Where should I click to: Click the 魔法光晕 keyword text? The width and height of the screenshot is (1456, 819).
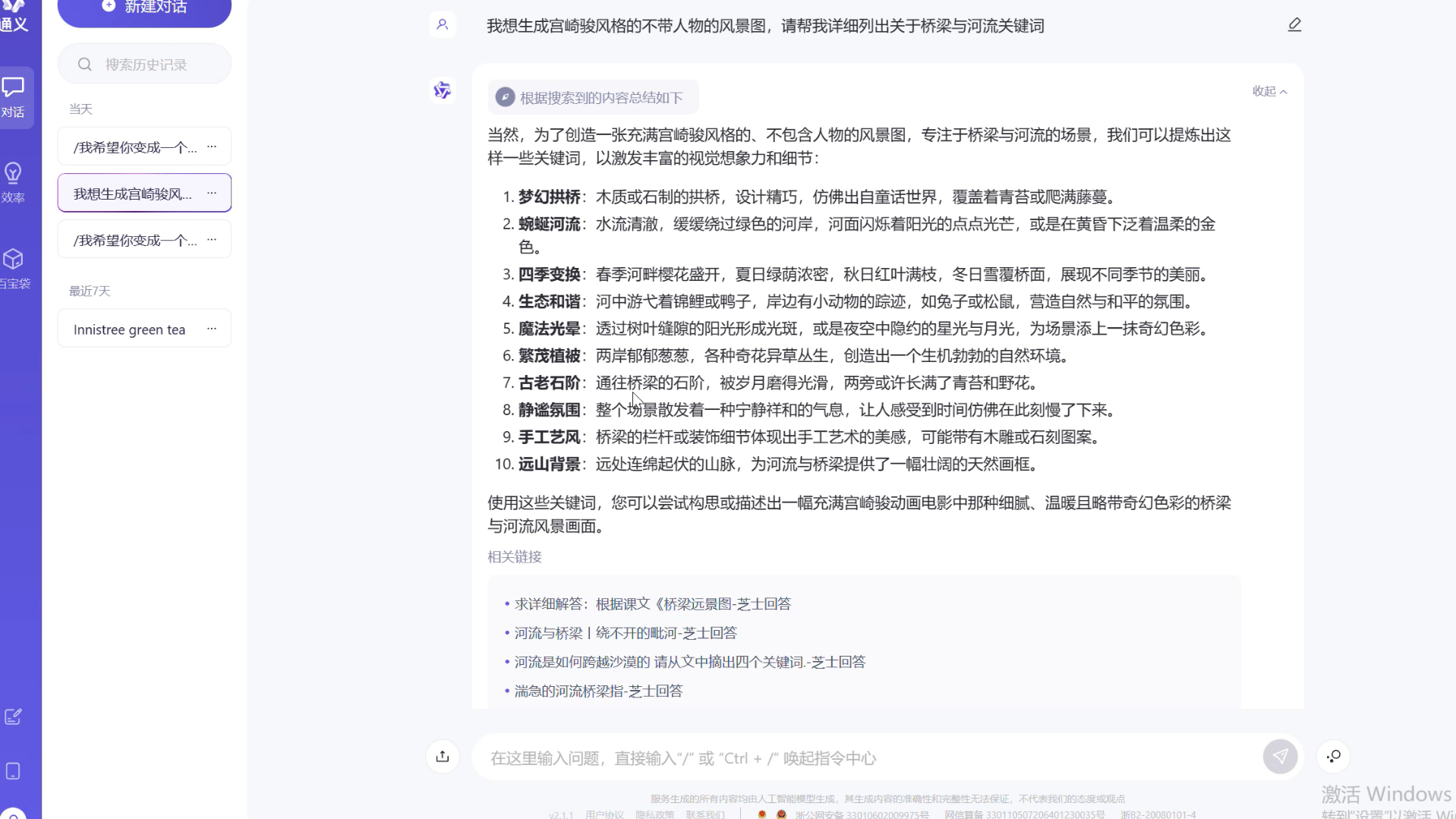[x=549, y=329]
